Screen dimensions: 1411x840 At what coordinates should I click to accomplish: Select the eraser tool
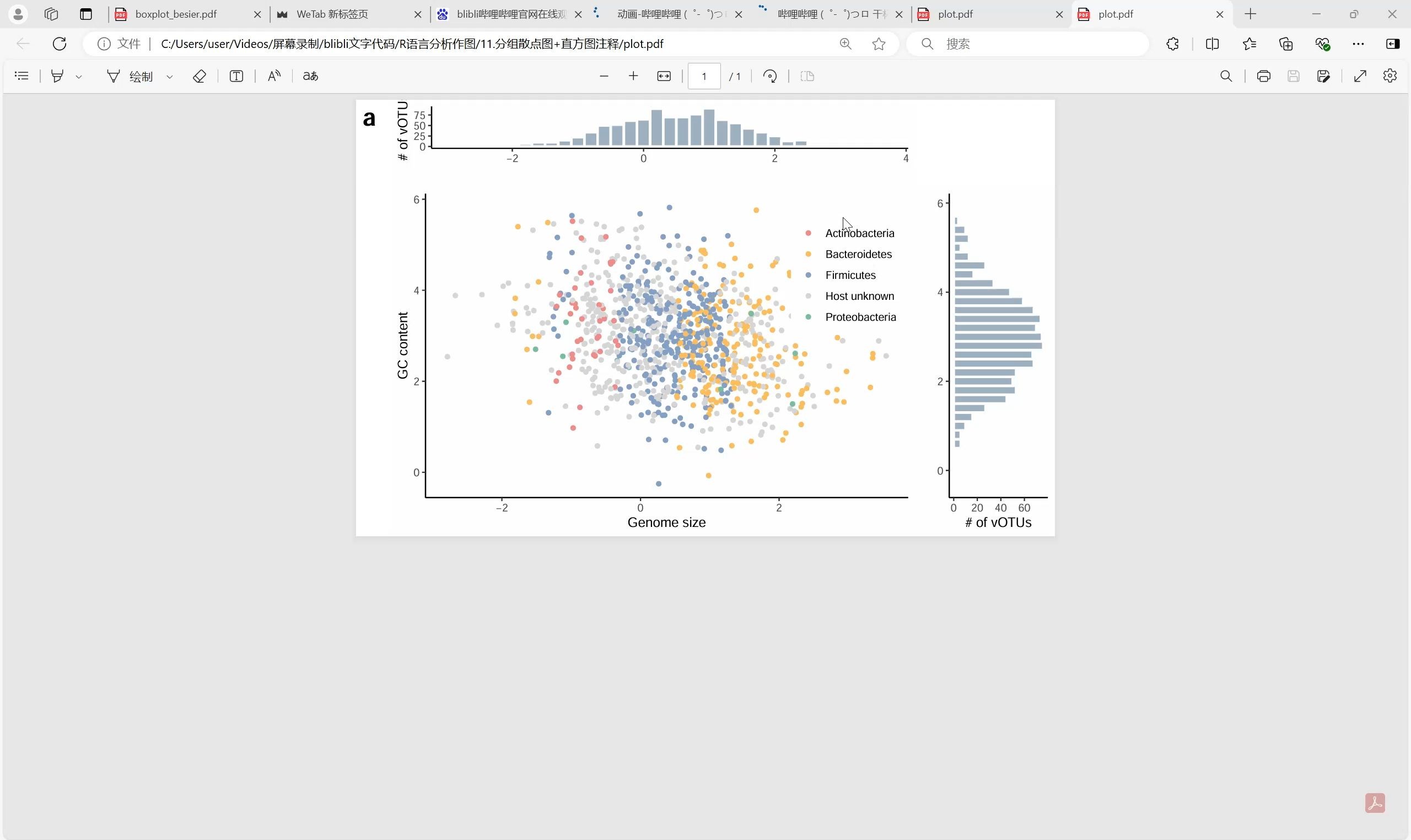click(x=199, y=76)
